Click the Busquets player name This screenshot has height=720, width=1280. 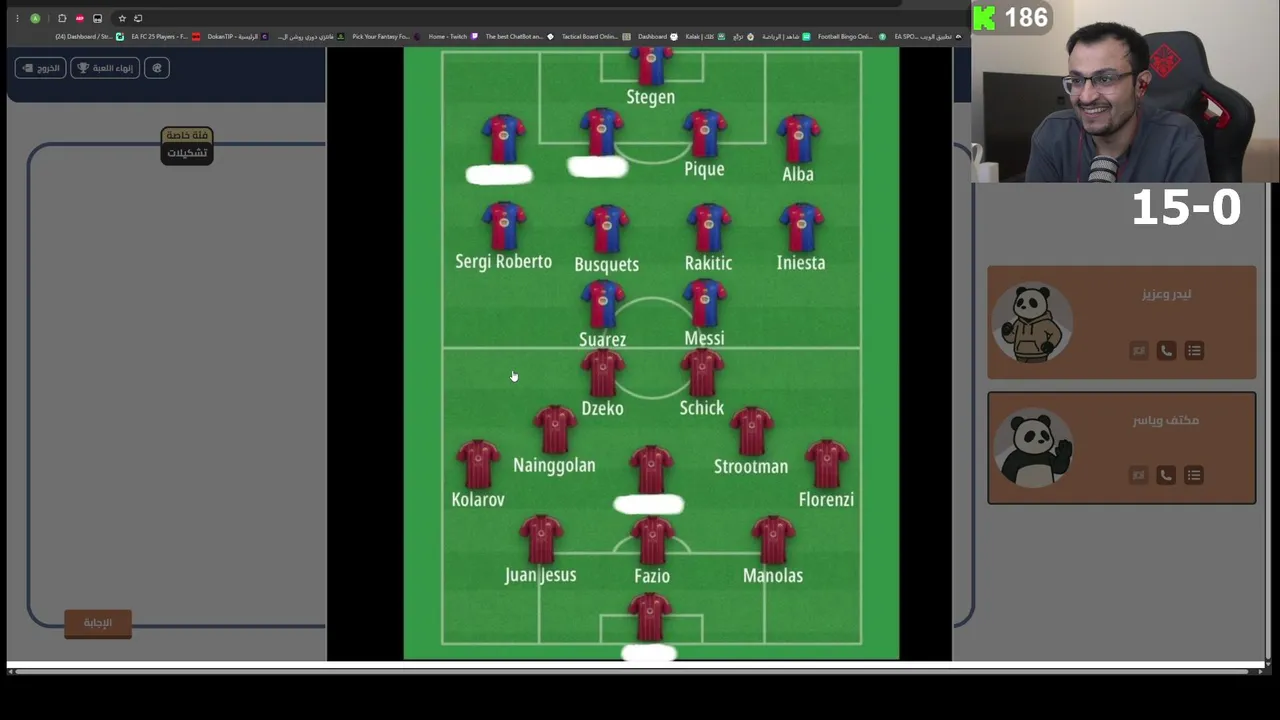606,264
